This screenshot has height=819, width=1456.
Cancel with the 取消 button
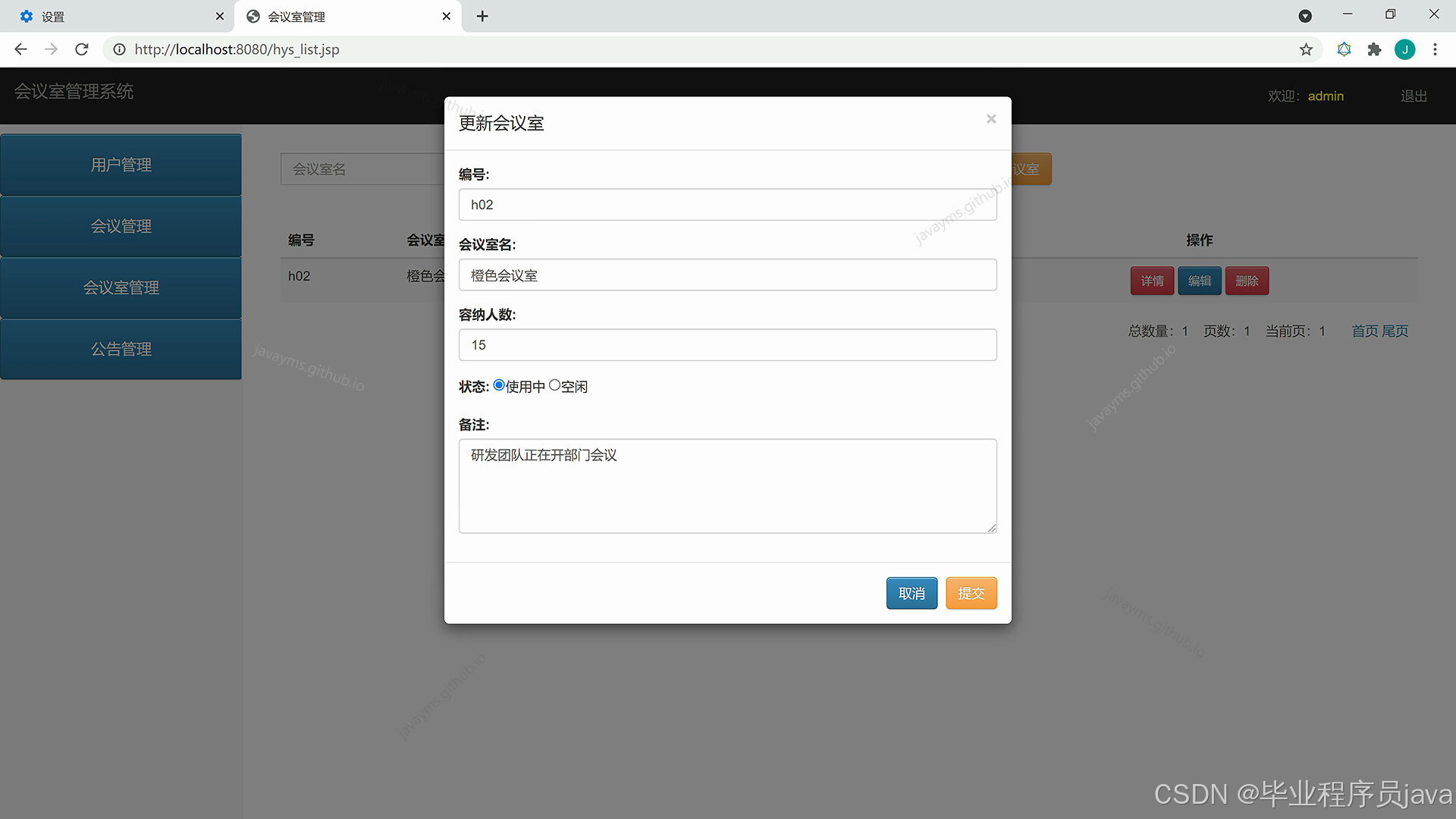(x=912, y=593)
